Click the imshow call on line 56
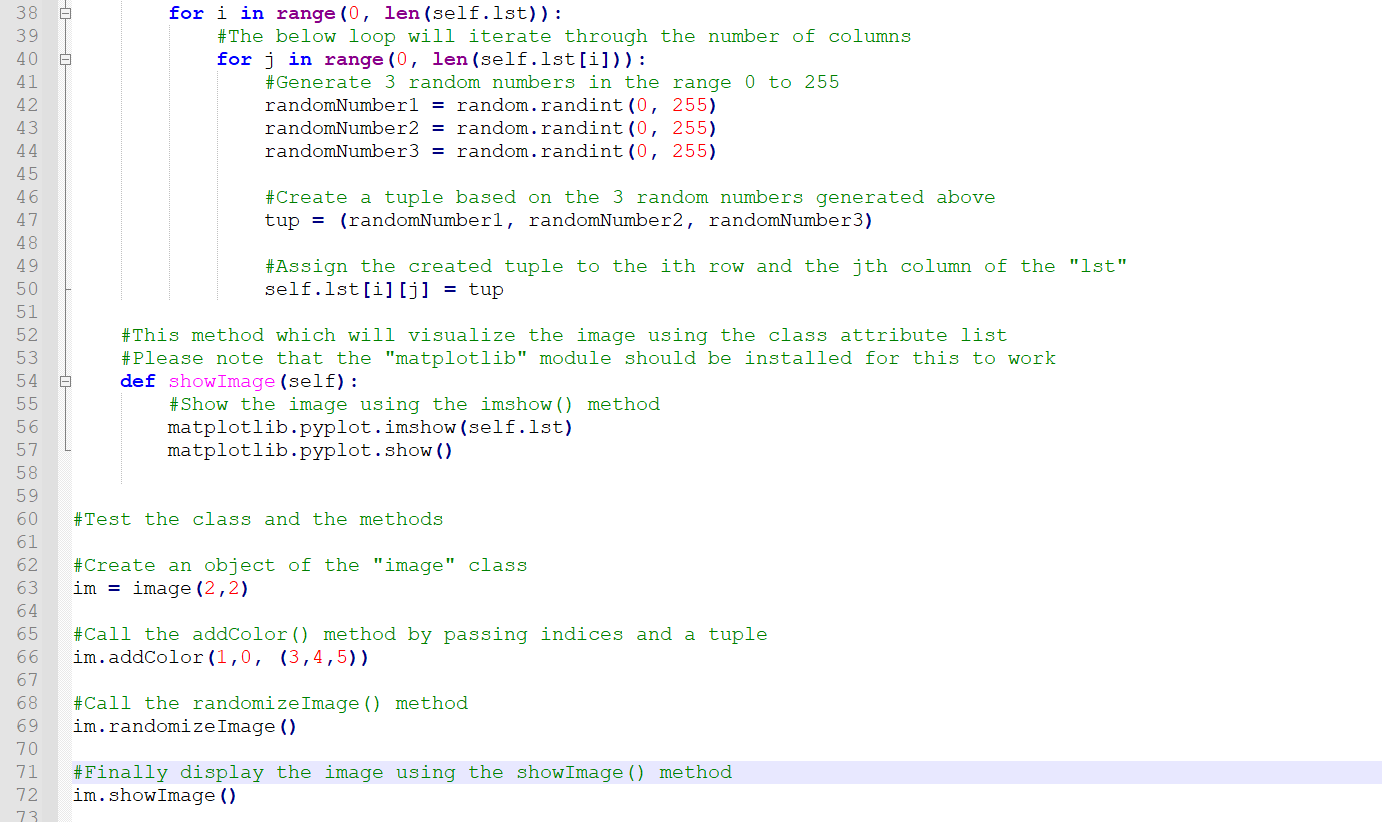Viewport: 1382px width, 822px height. pos(420,427)
